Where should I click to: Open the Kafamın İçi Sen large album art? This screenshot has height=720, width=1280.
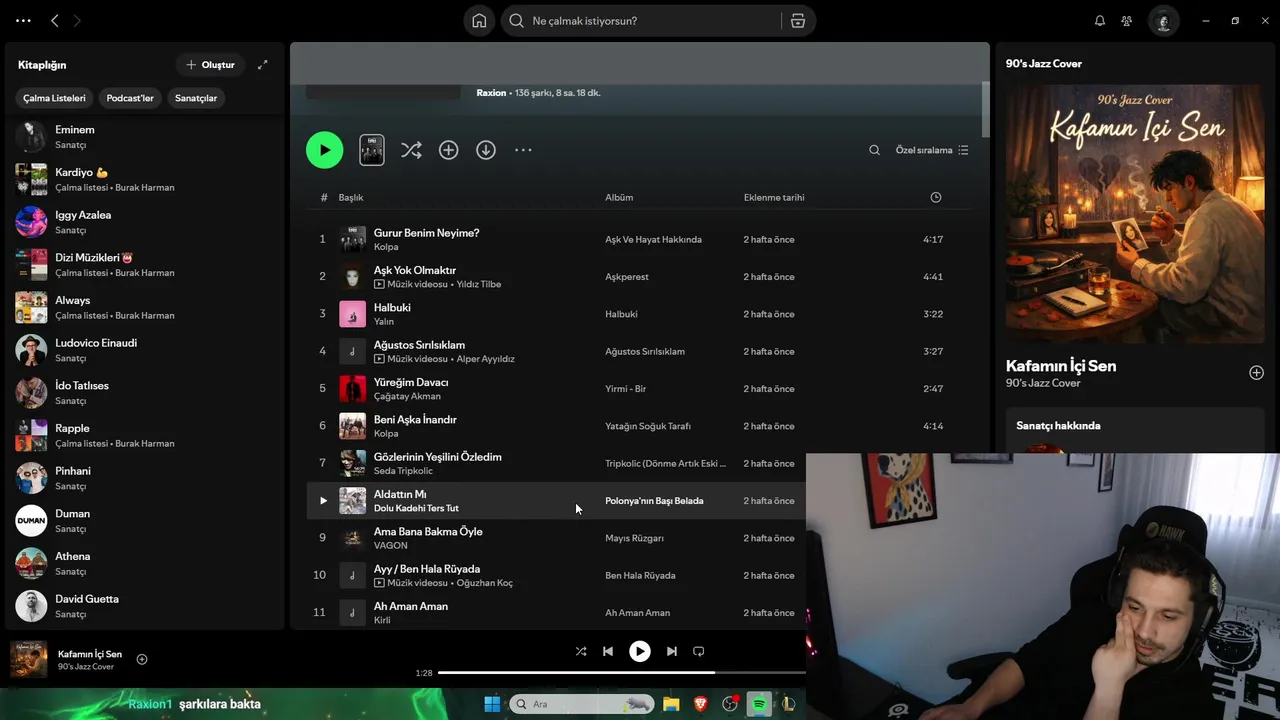pos(1135,214)
